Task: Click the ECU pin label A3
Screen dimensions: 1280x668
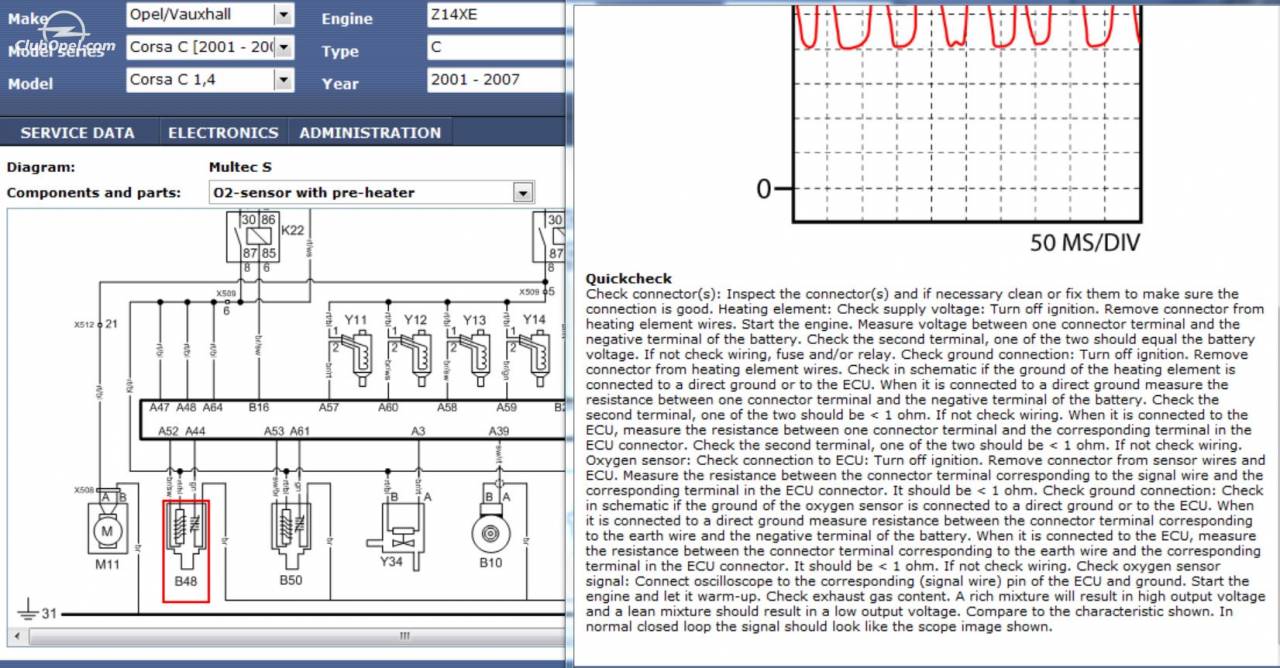Action: 417,431
